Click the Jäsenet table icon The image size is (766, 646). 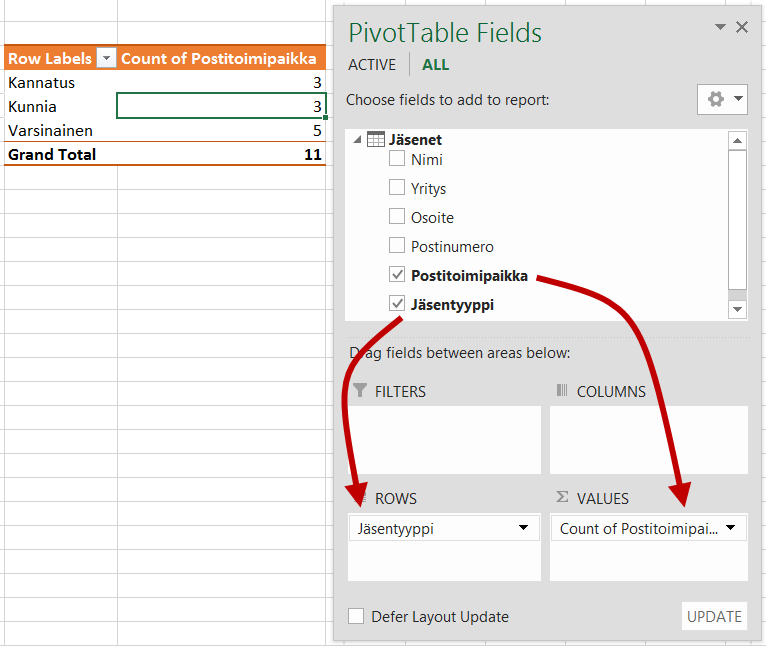pos(376,140)
